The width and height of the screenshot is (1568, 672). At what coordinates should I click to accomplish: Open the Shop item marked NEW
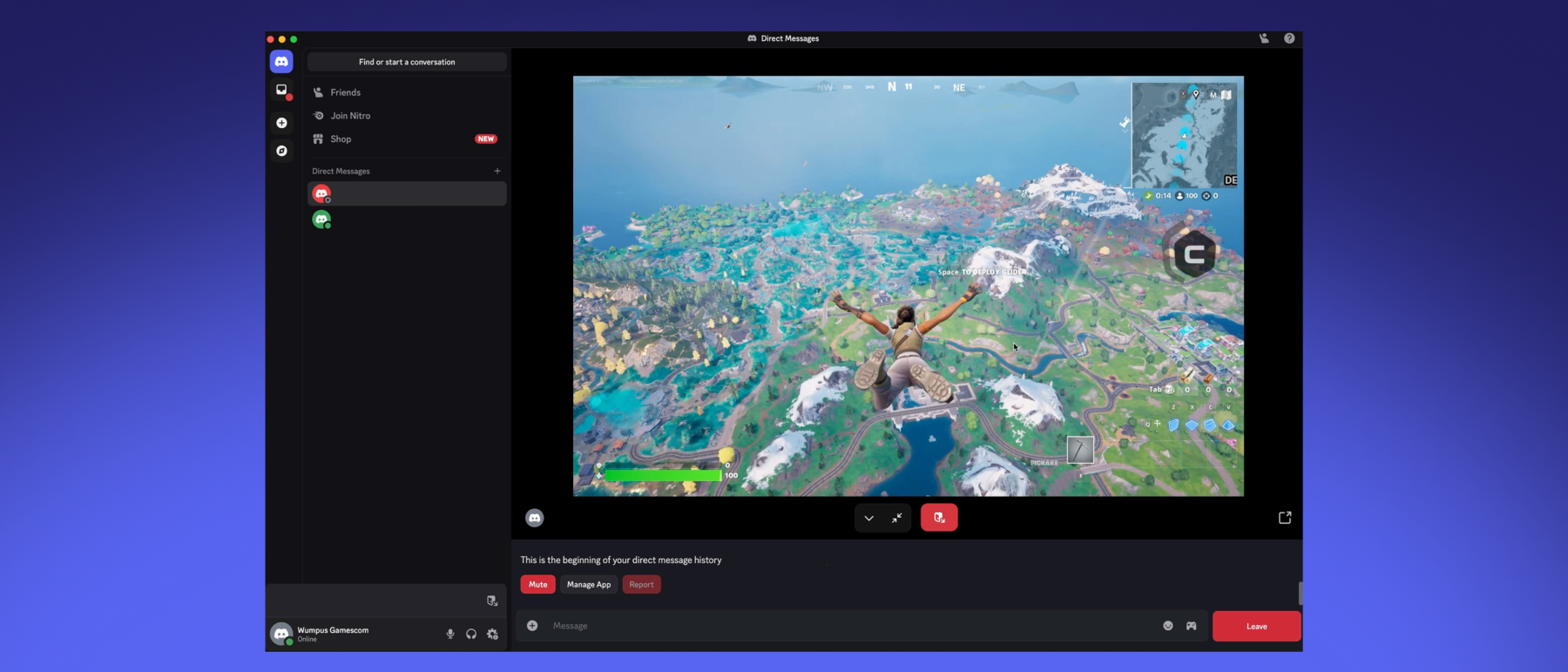407,139
